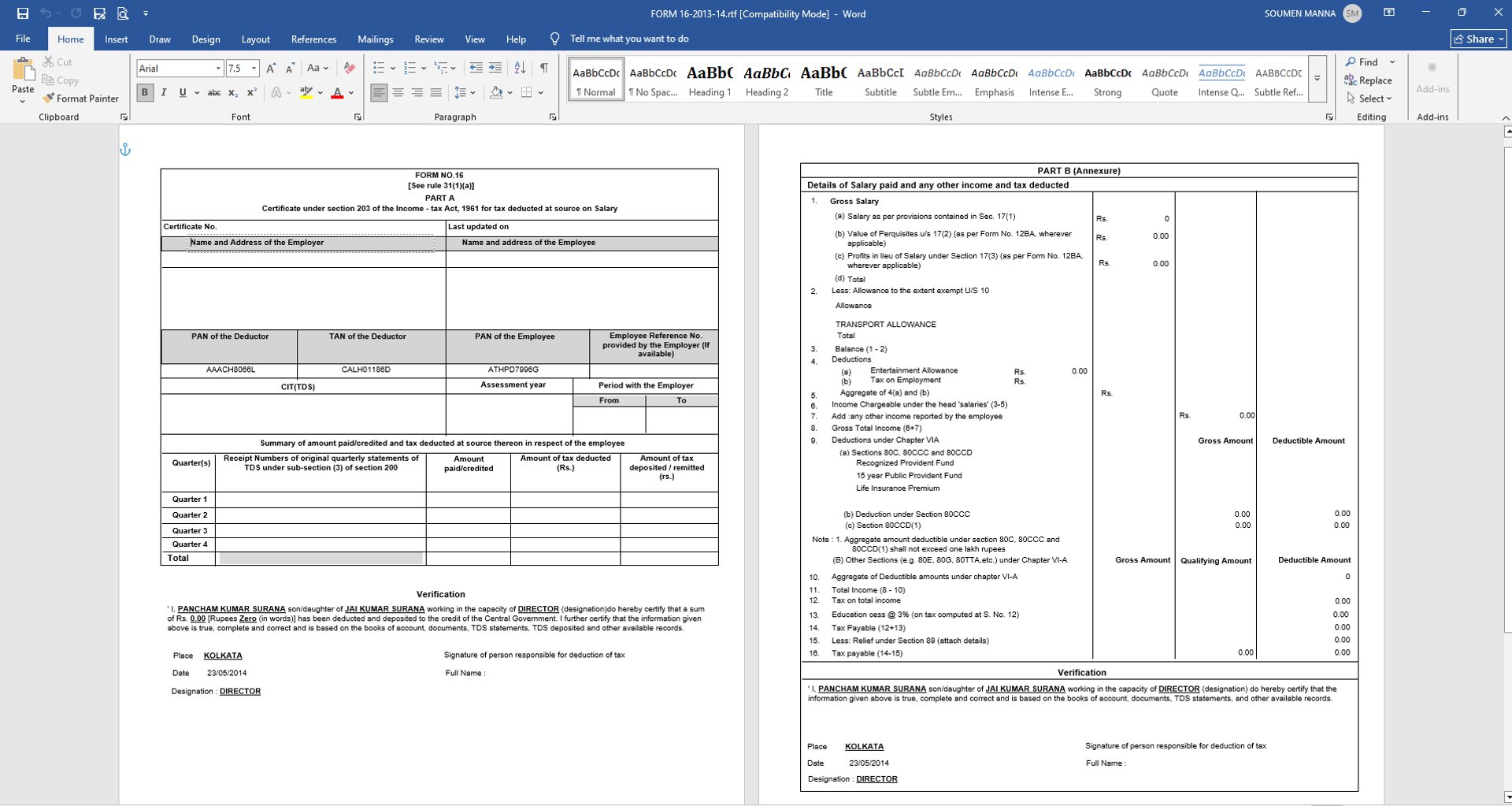Sort the selected paragraphs
Screen dimensions: 1512x806
520,69
